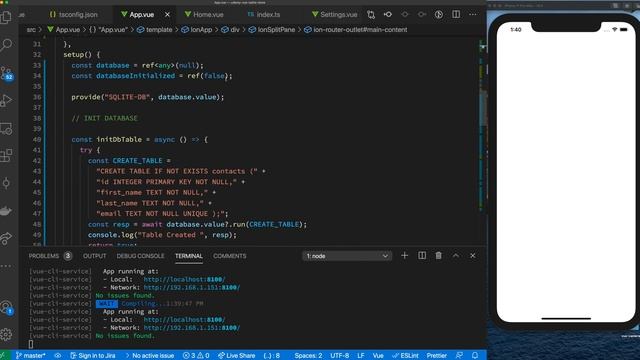Kill terminal with trash icon
The height and width of the screenshot is (360, 640).
pos(438,256)
